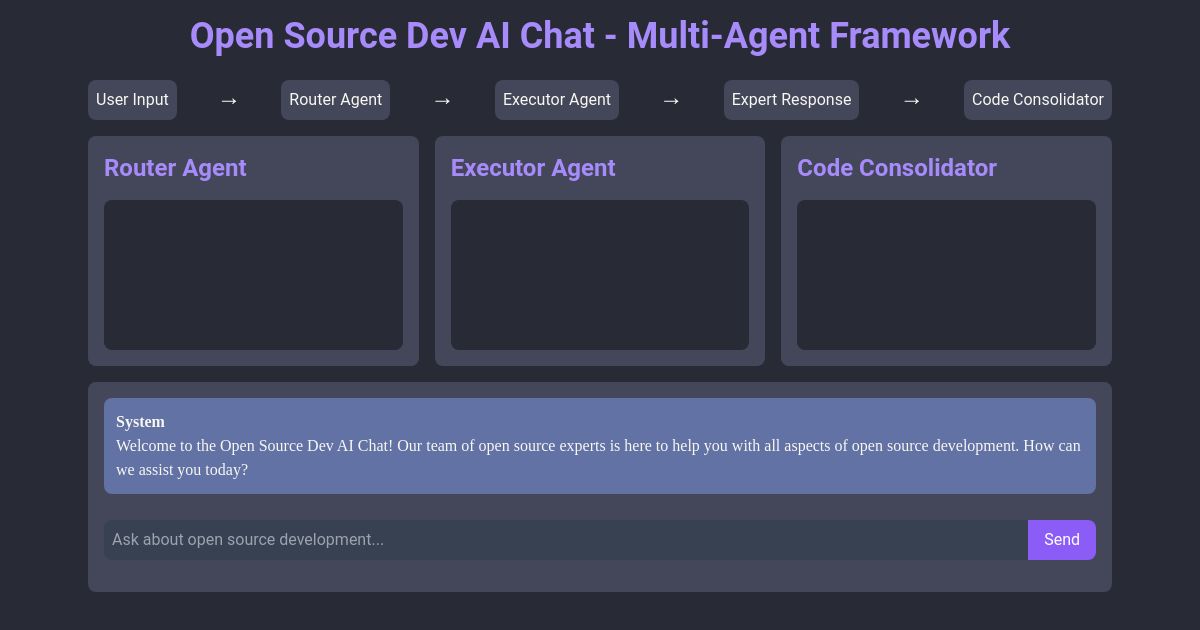The width and height of the screenshot is (1200, 630).
Task: Select the Expert Response workflow step
Action: [791, 100]
